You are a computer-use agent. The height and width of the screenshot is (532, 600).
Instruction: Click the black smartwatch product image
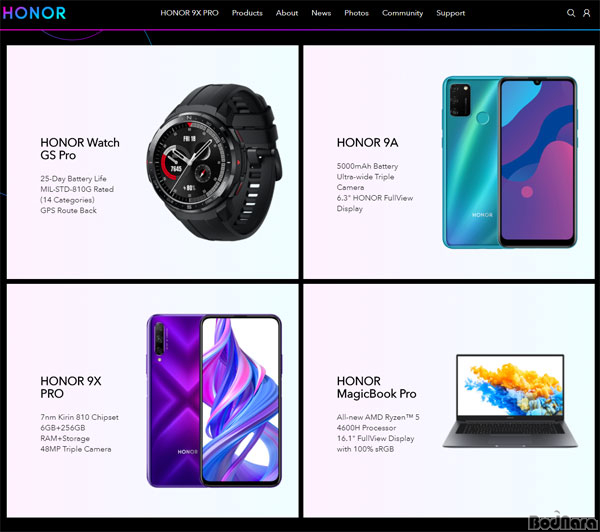click(x=215, y=162)
